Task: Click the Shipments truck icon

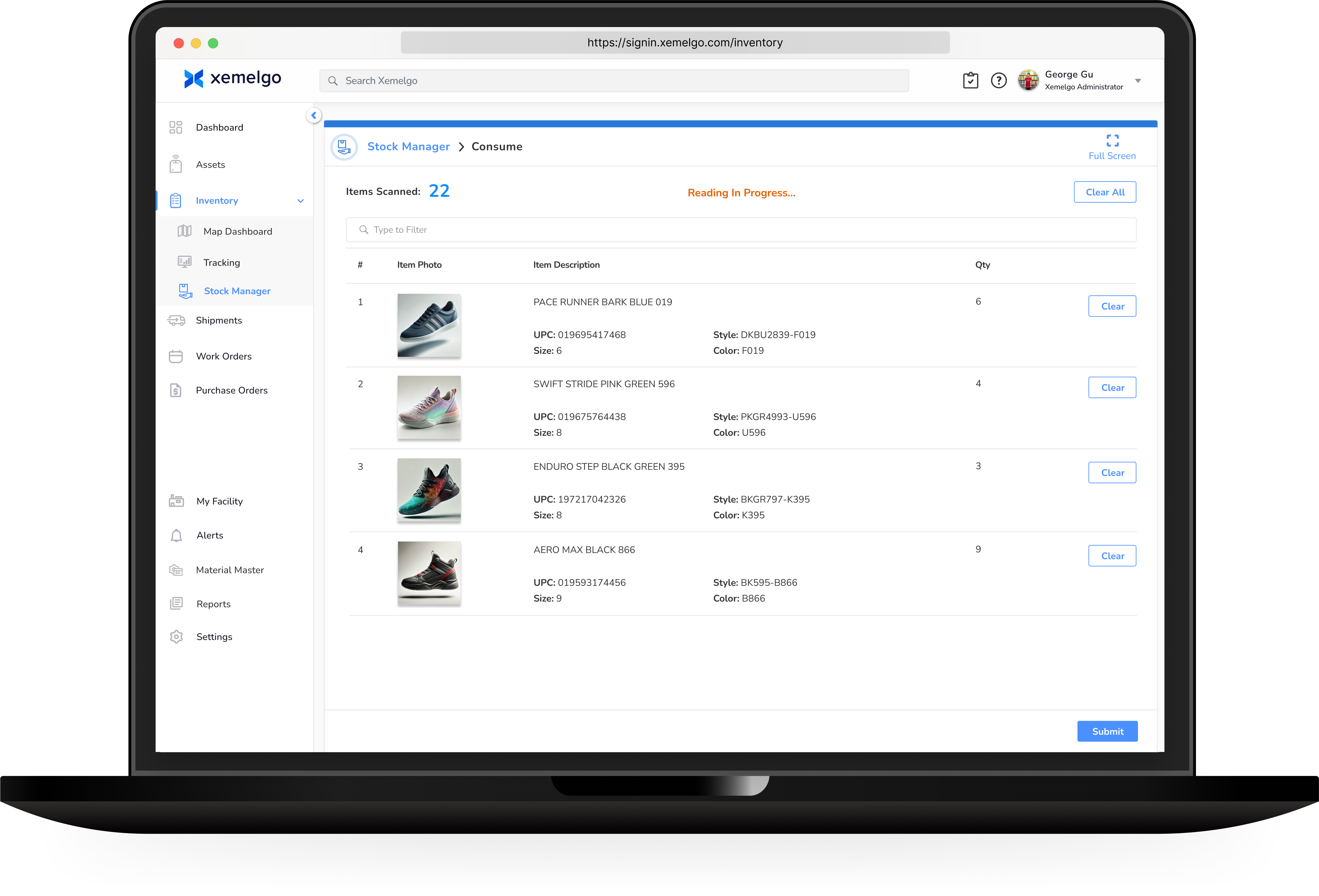Action: (176, 321)
